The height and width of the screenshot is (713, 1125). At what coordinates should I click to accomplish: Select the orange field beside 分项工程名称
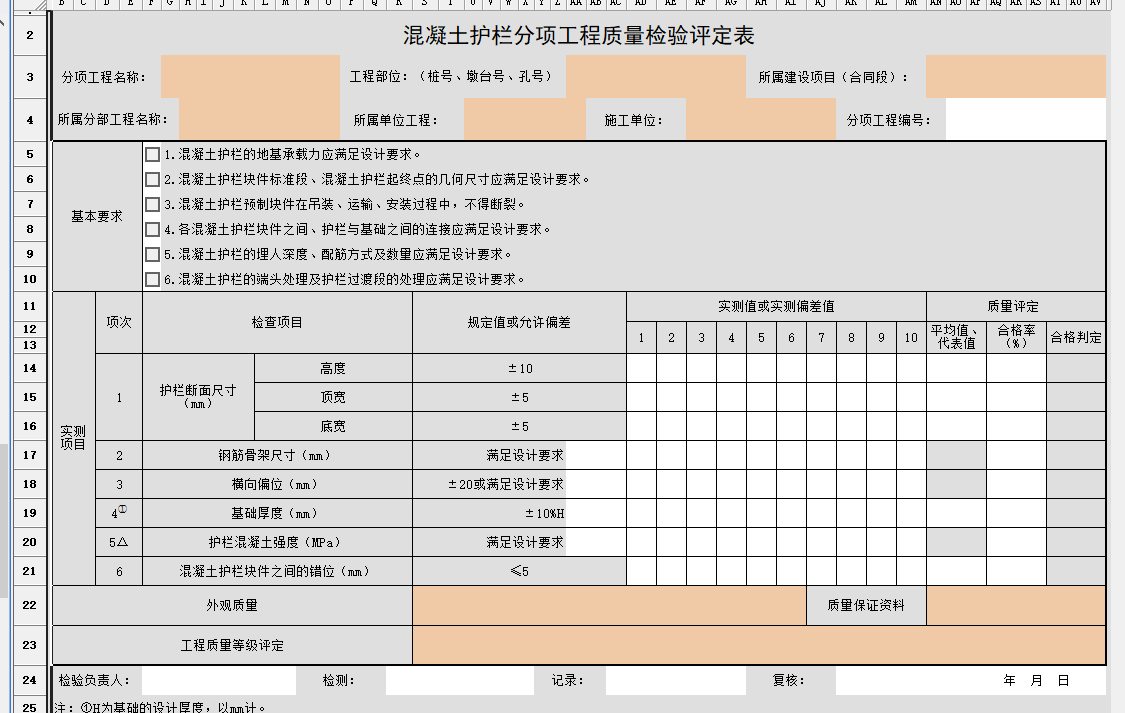pyautogui.click(x=250, y=77)
